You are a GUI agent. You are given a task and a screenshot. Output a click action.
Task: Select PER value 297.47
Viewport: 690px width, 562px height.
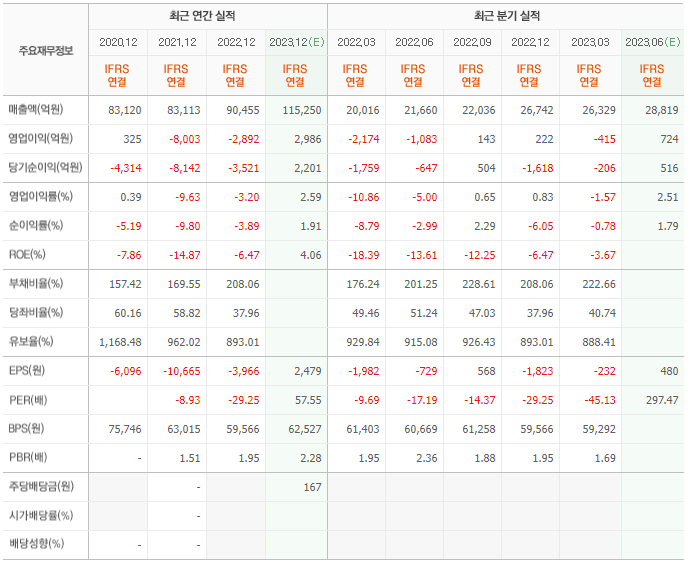point(662,400)
